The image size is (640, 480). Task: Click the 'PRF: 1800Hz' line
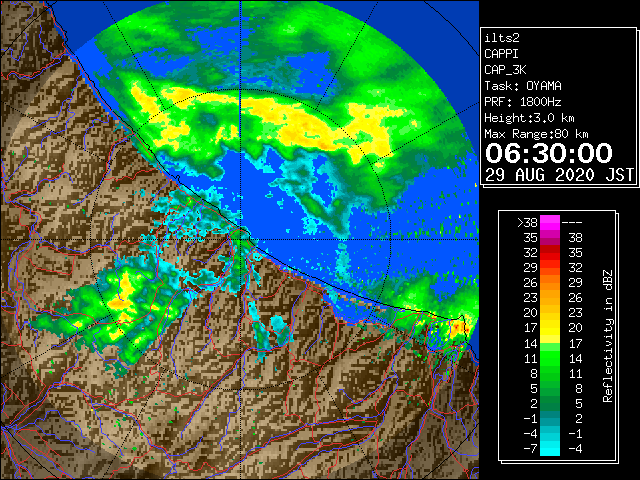tap(523, 102)
